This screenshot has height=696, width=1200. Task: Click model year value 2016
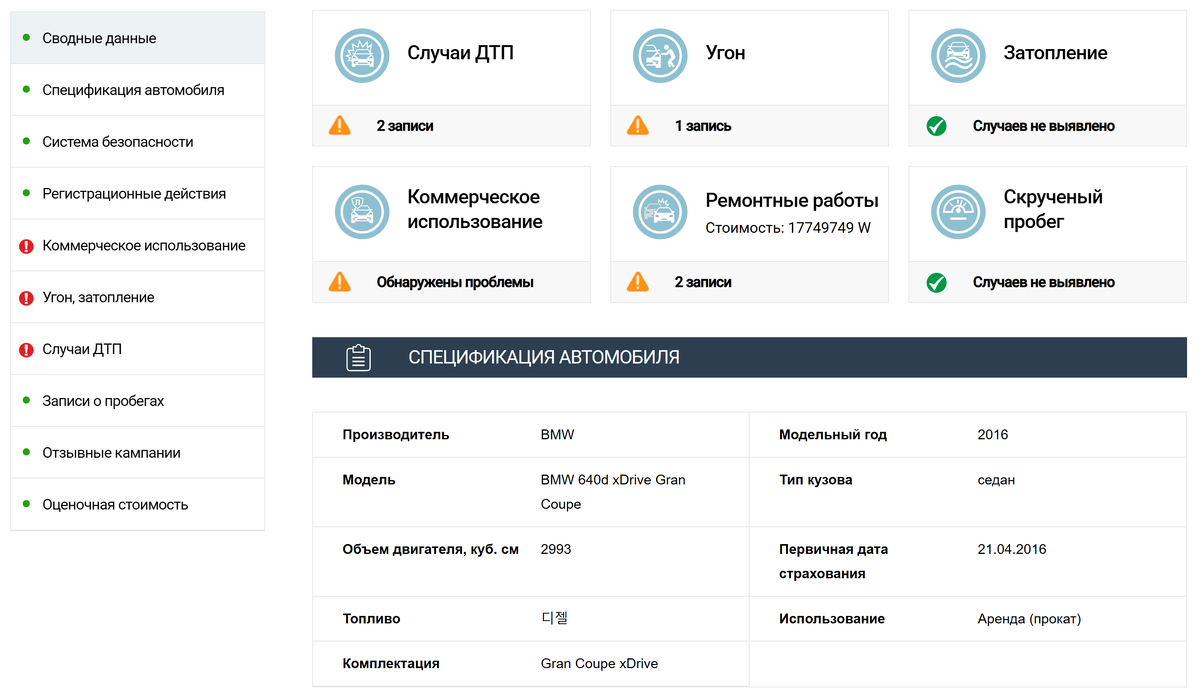(x=993, y=435)
